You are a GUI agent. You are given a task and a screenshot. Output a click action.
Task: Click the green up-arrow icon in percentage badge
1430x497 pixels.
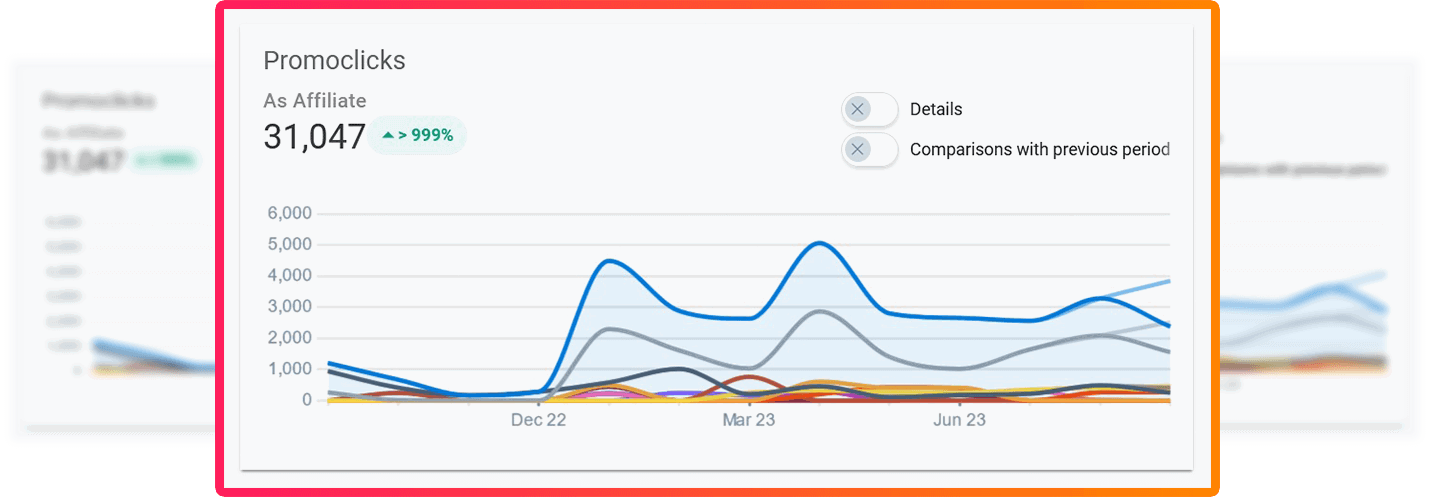pyautogui.click(x=388, y=135)
